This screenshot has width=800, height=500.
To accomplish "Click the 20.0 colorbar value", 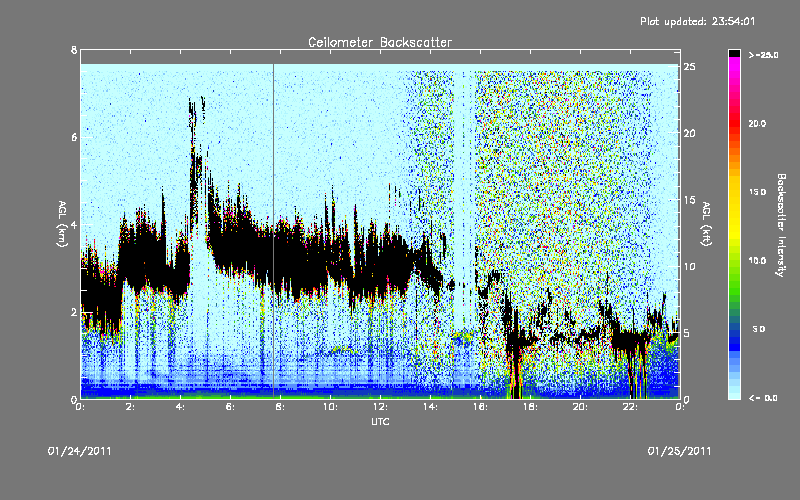I will point(757,123).
